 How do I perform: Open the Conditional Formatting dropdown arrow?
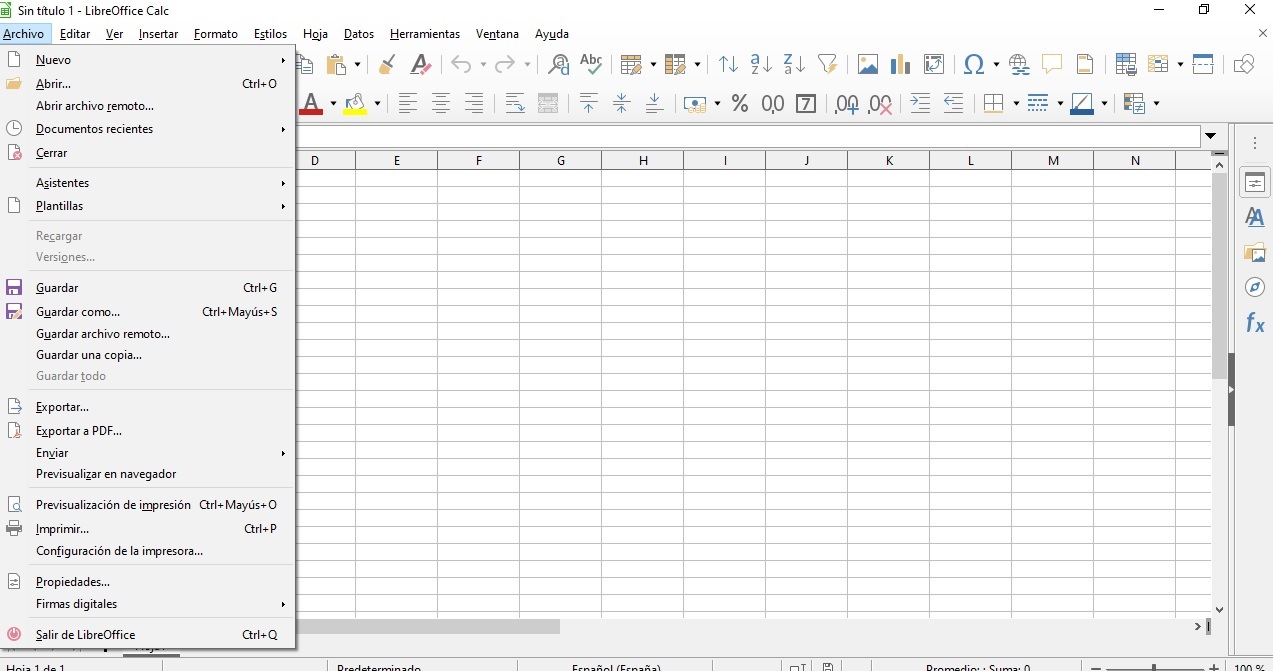point(1156,103)
